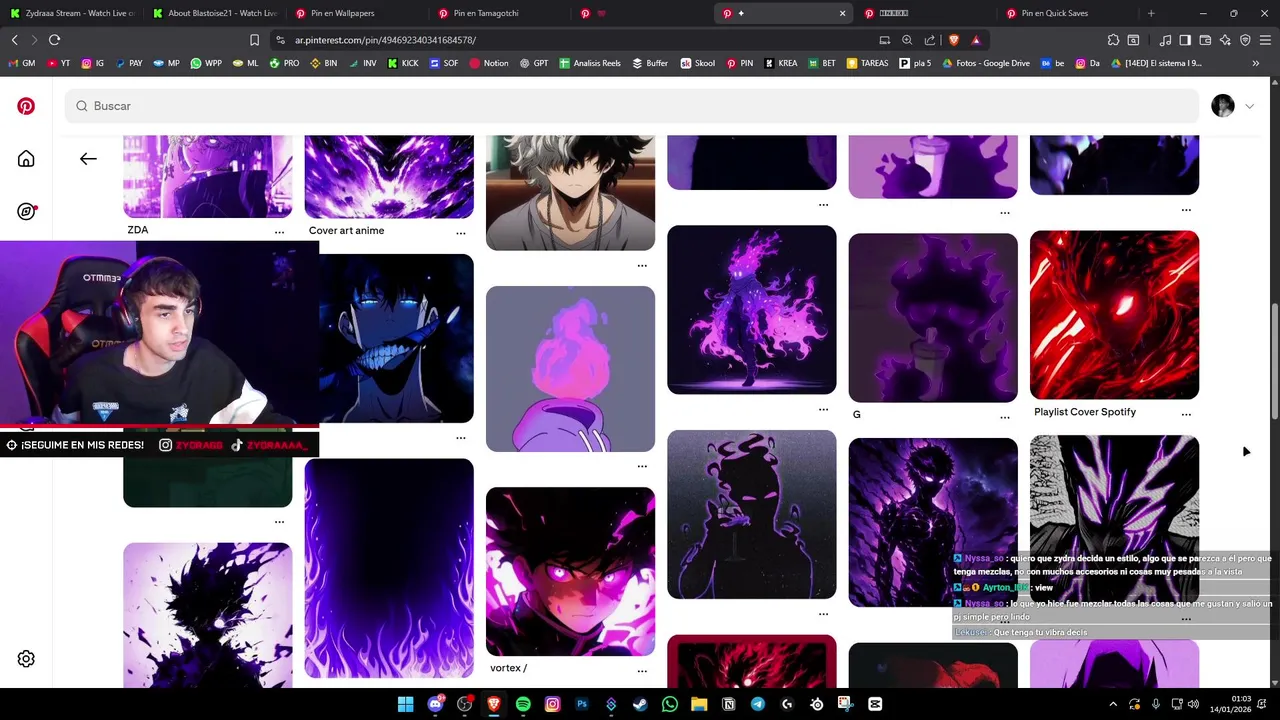Screen dimensions: 1280x720
Task: Open more options for Cover art anime pin
Action: 461,233
